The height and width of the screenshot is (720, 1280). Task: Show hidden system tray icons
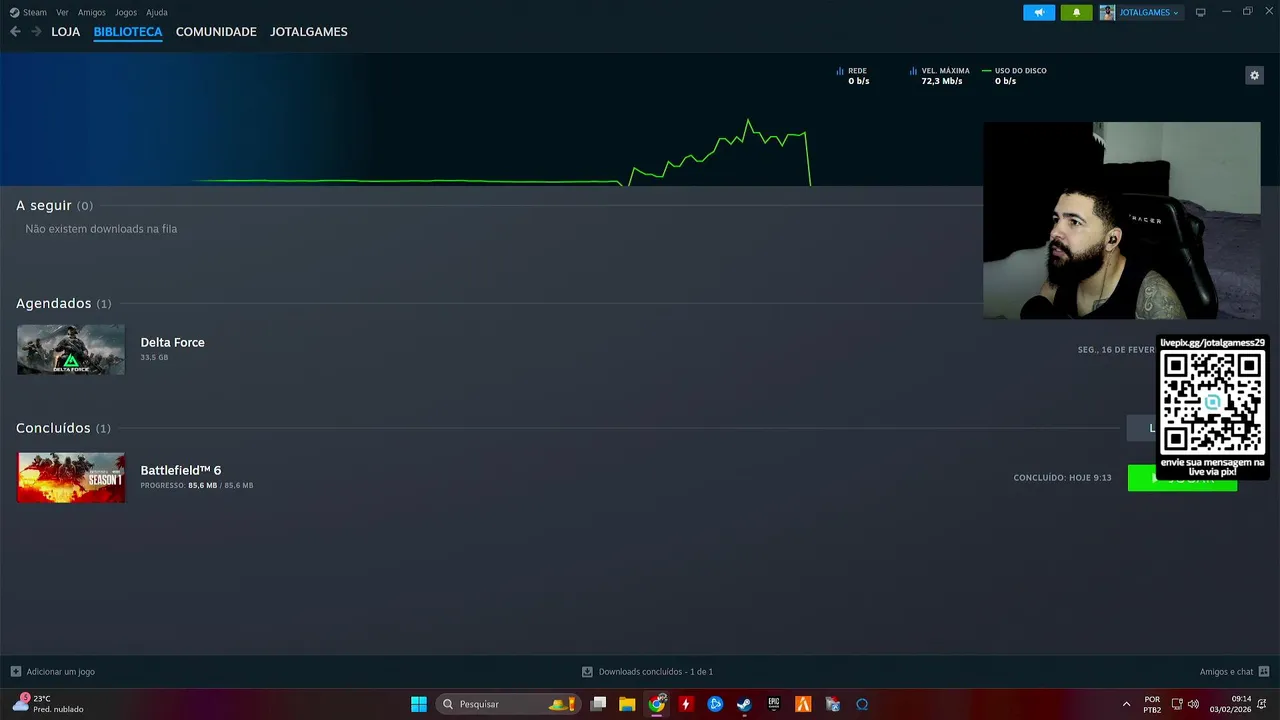coord(1126,704)
